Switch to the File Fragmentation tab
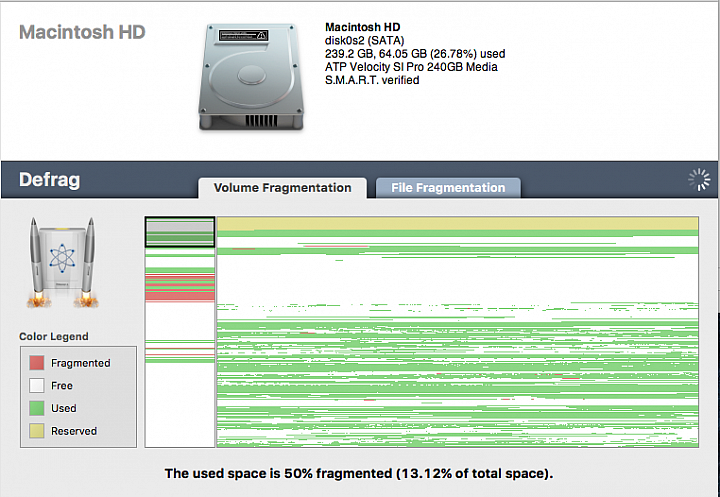Viewport: 720px width, 497px height. 448,188
